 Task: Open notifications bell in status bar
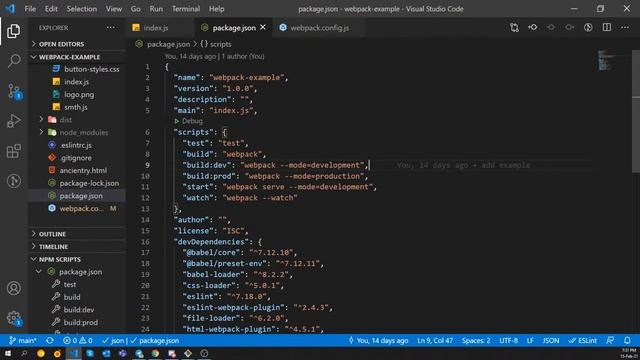627,340
